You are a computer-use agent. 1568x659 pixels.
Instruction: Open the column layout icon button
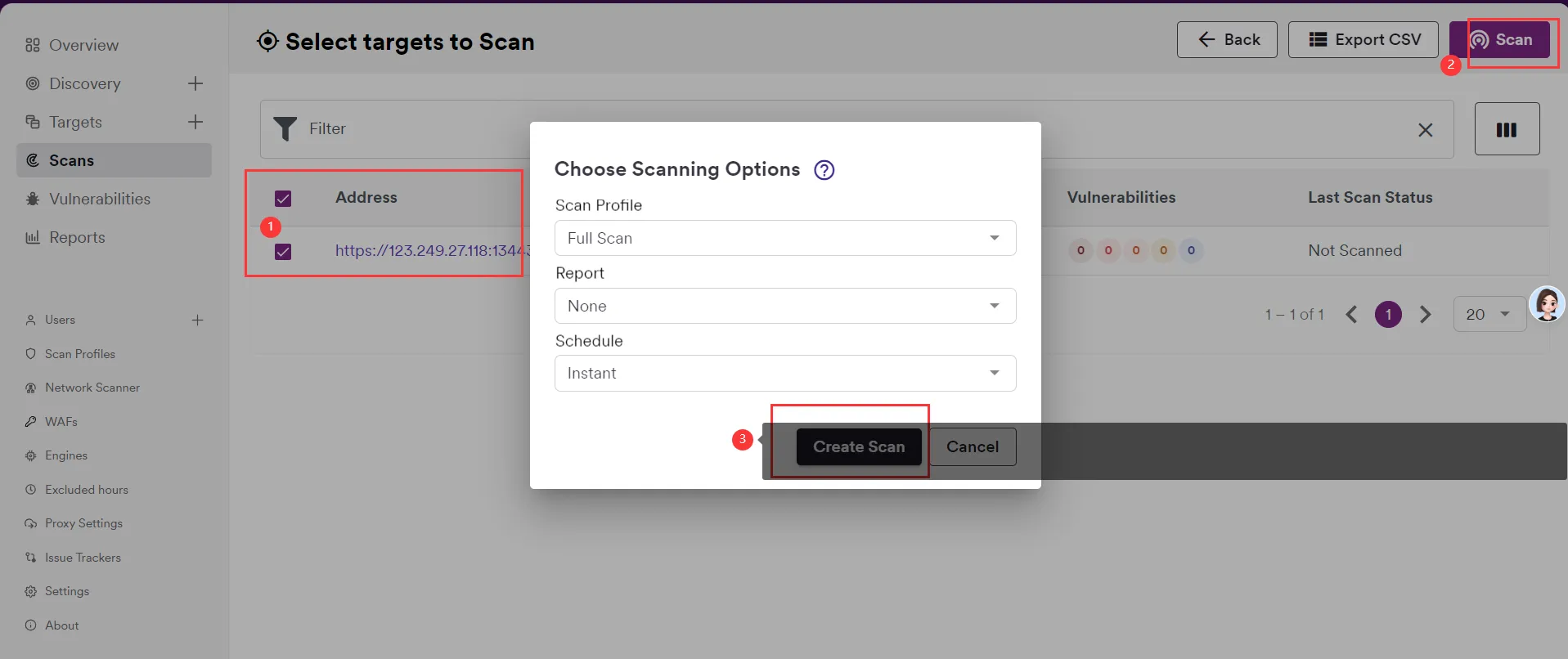(1507, 129)
